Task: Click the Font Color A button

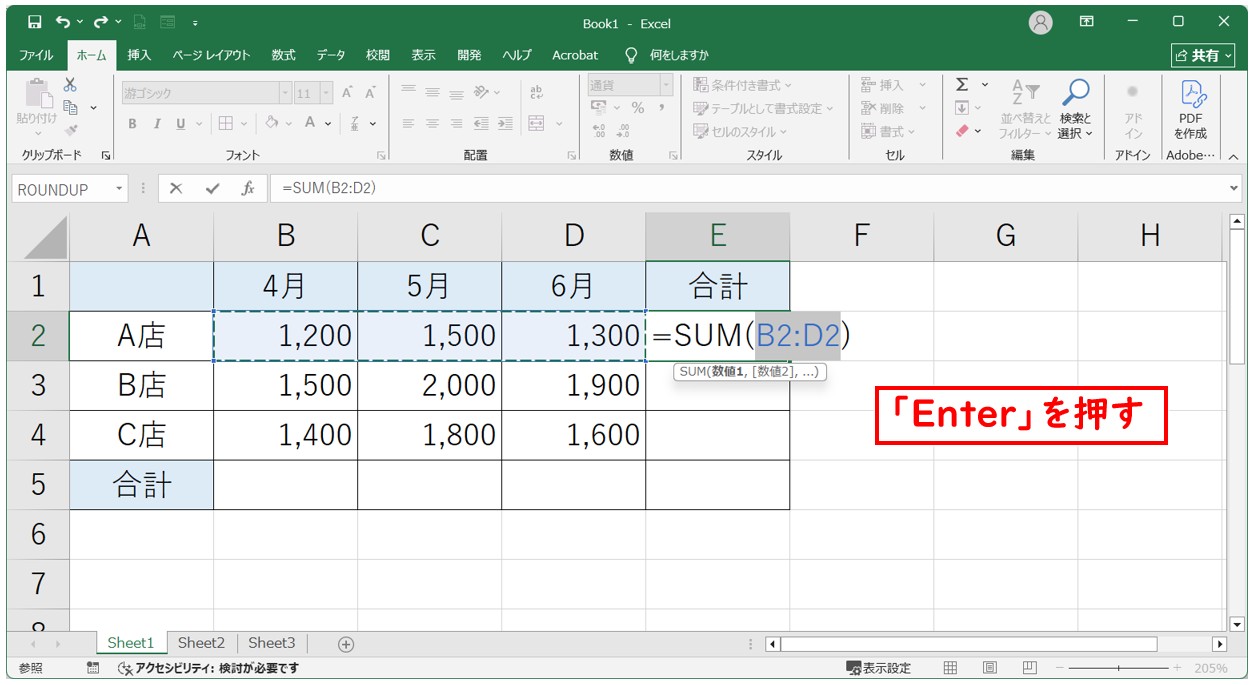Action: coord(310,123)
